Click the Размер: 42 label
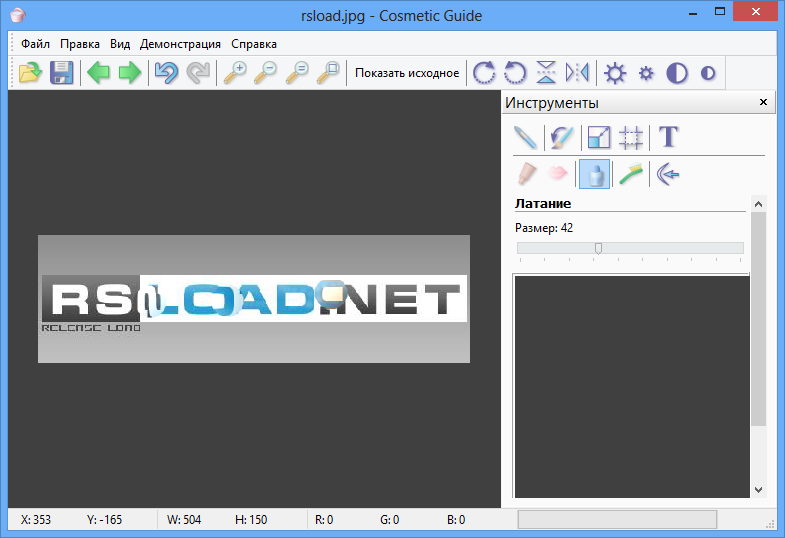 (544, 228)
